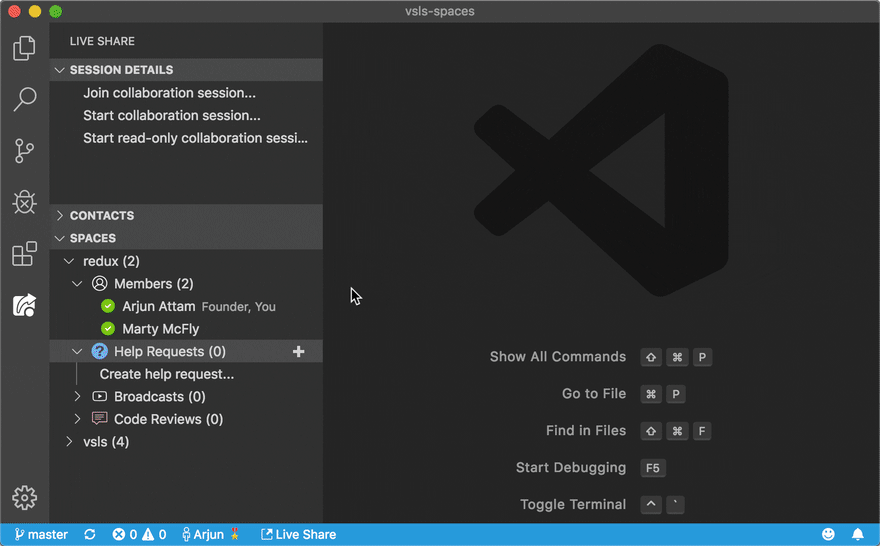The image size is (880, 546).
Task: Click the Toggle Terminal hint
Action: (x=572, y=504)
